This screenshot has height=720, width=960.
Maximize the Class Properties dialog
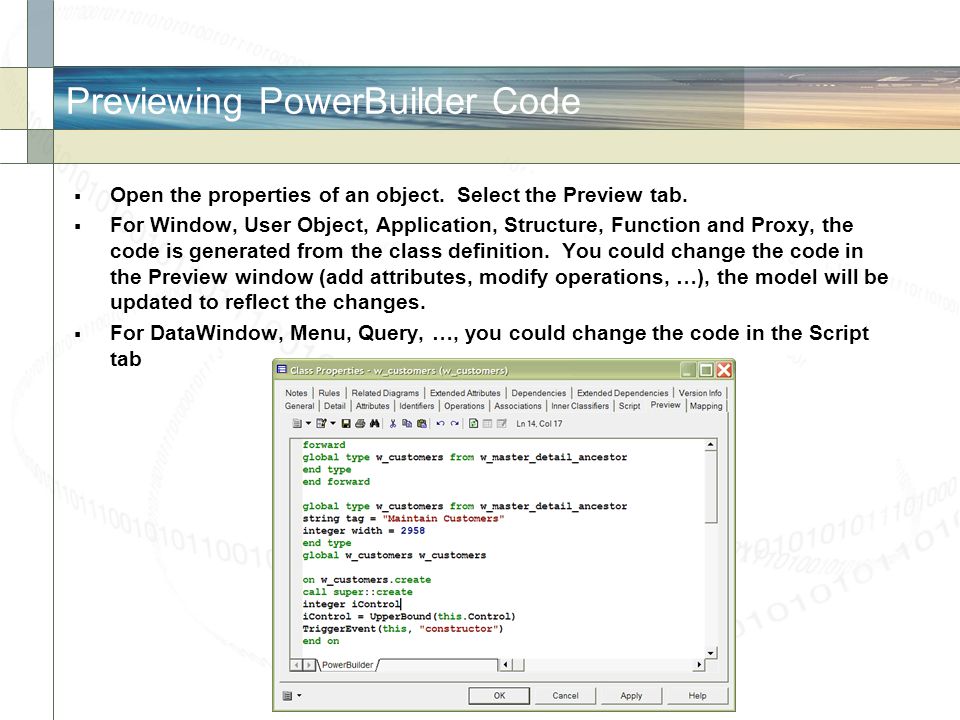point(706,370)
